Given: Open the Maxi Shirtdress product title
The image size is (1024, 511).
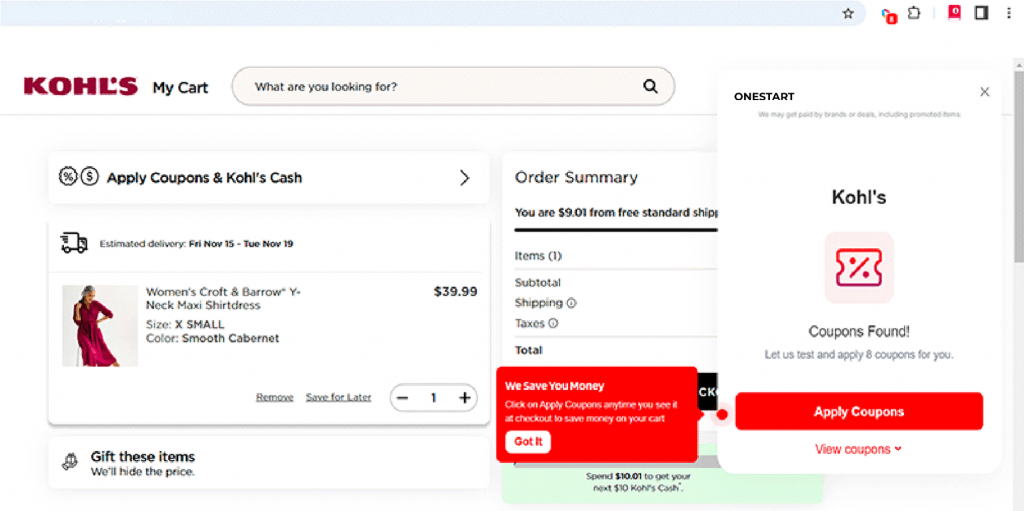Looking at the screenshot, I should point(223,299).
